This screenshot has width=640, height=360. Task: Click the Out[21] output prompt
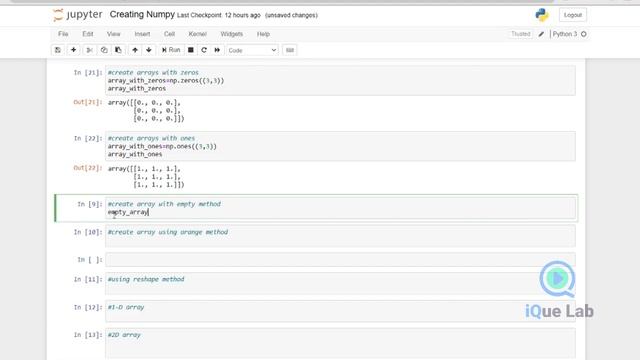88,102
